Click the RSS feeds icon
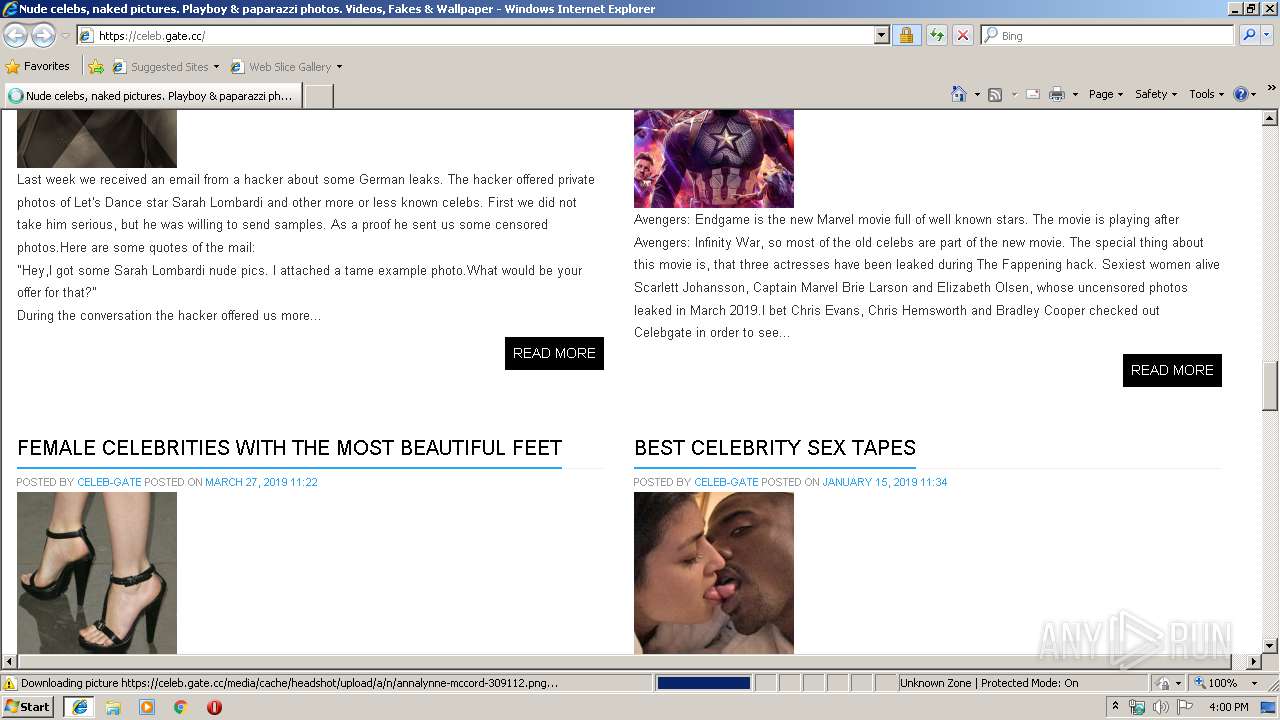Image resolution: width=1280 pixels, height=720 pixels. click(x=995, y=94)
